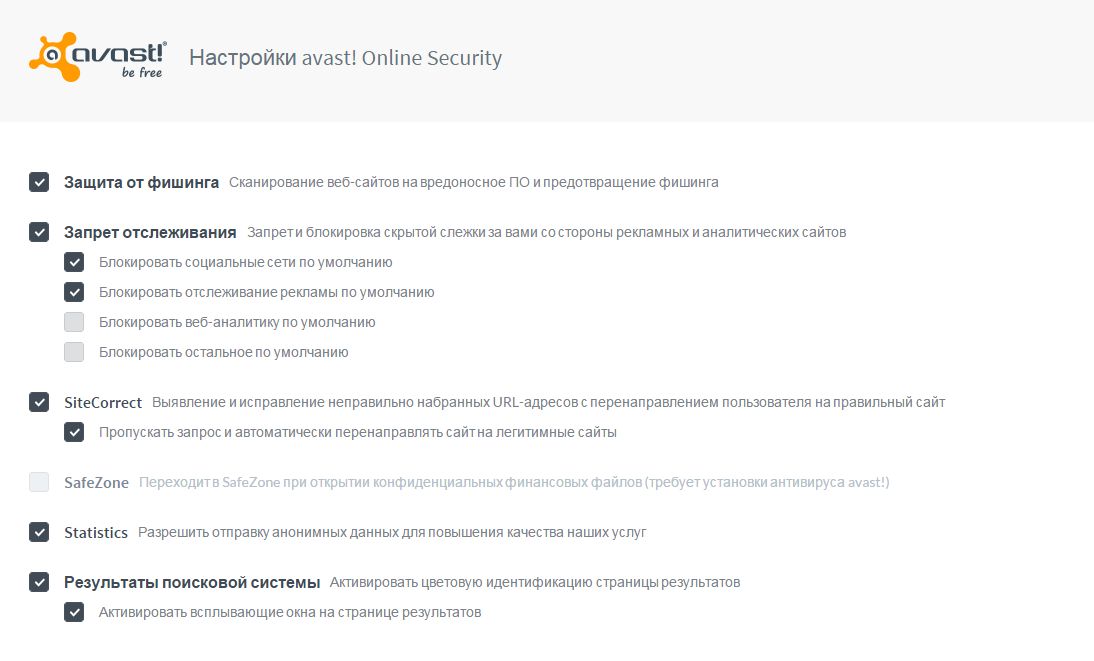
Task: Click the Защита от фишинга label
Action: 141,182
